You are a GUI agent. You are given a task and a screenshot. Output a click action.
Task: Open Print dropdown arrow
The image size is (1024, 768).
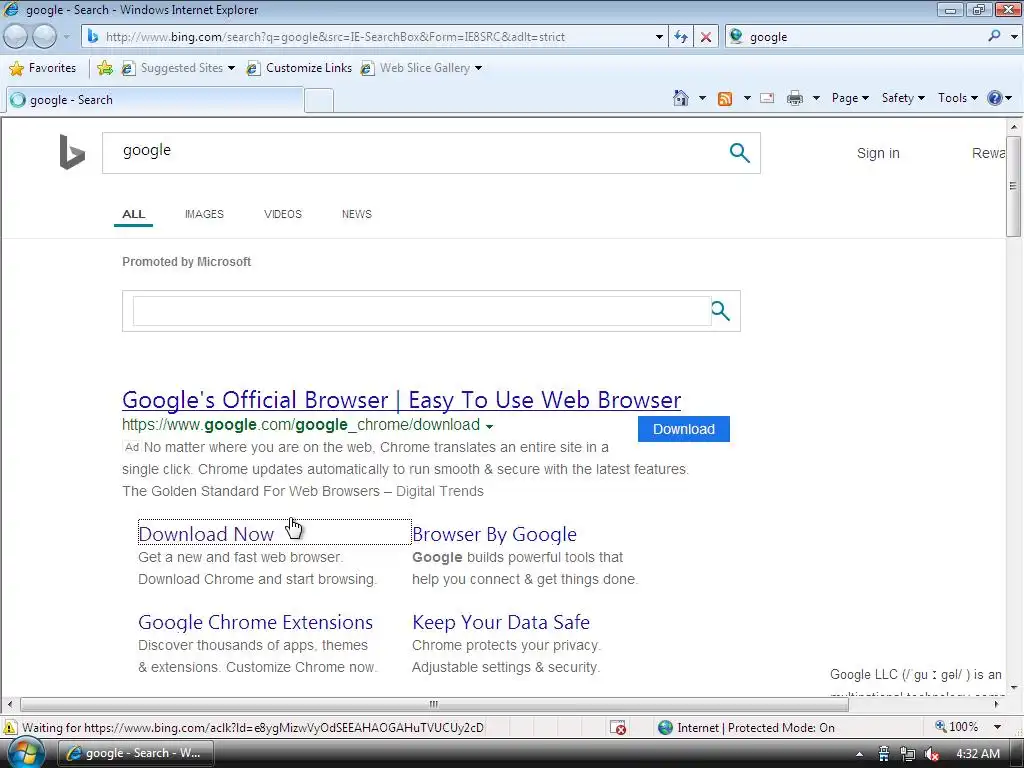click(x=816, y=99)
